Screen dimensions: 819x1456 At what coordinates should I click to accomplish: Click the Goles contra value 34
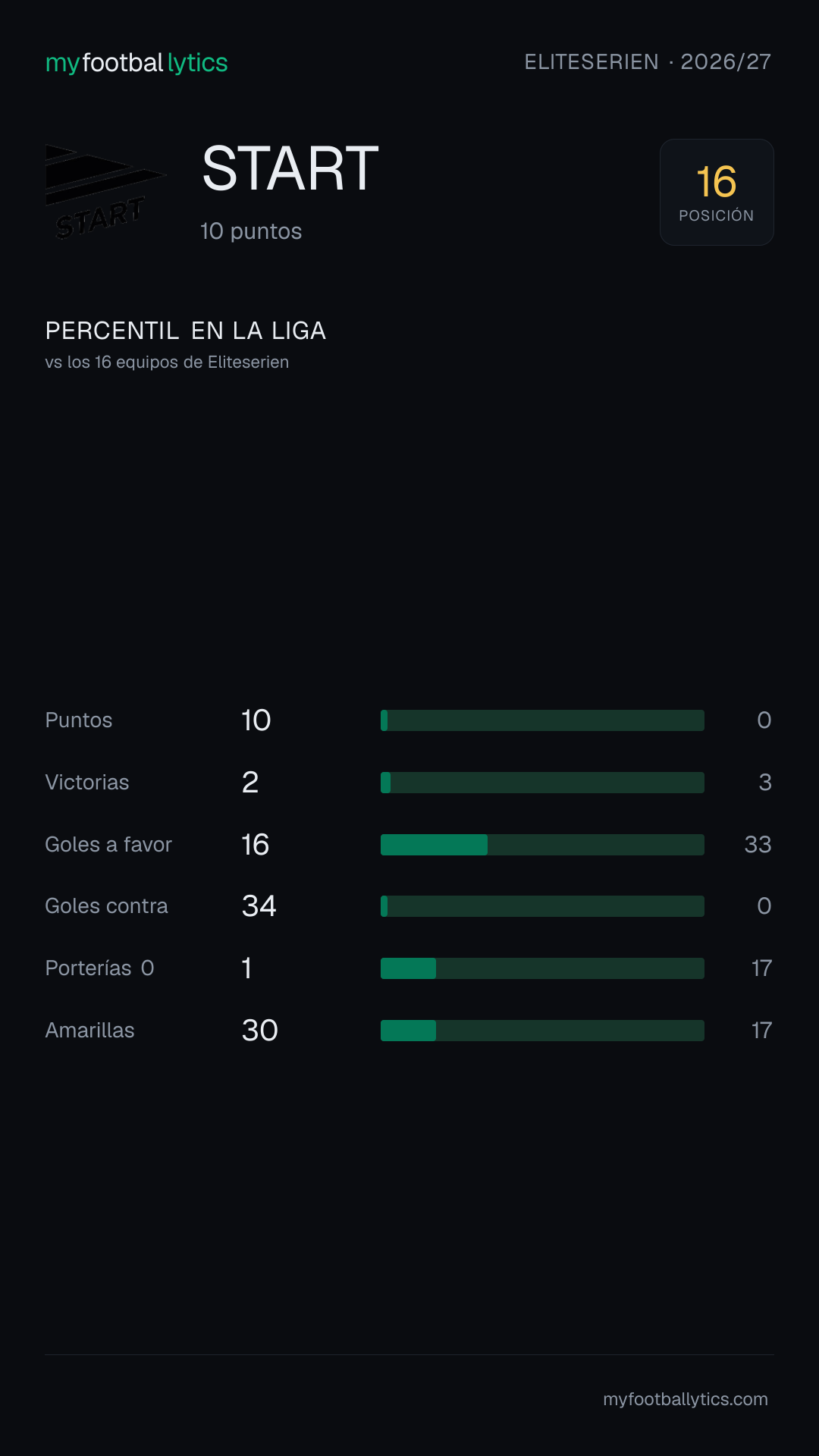point(259,906)
